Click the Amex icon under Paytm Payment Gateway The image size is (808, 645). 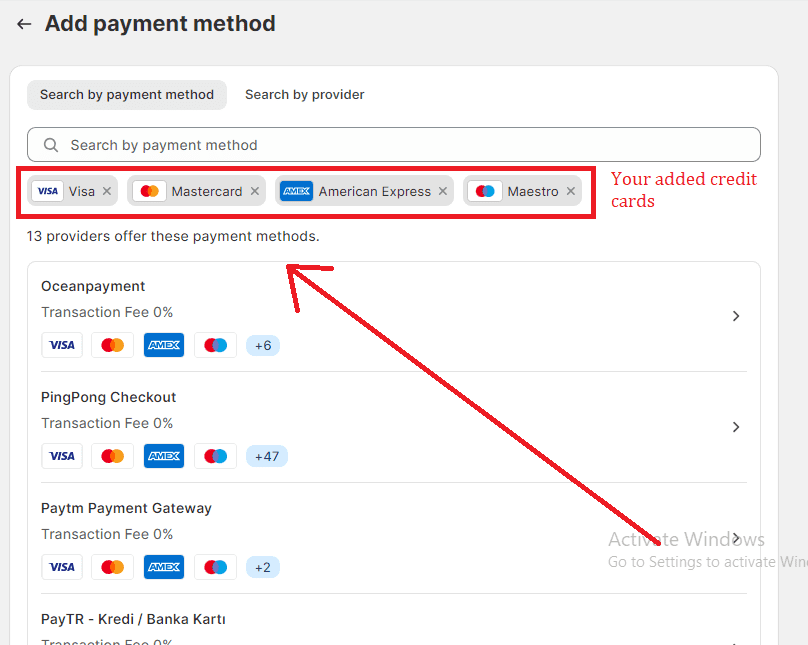pyautogui.click(x=164, y=567)
